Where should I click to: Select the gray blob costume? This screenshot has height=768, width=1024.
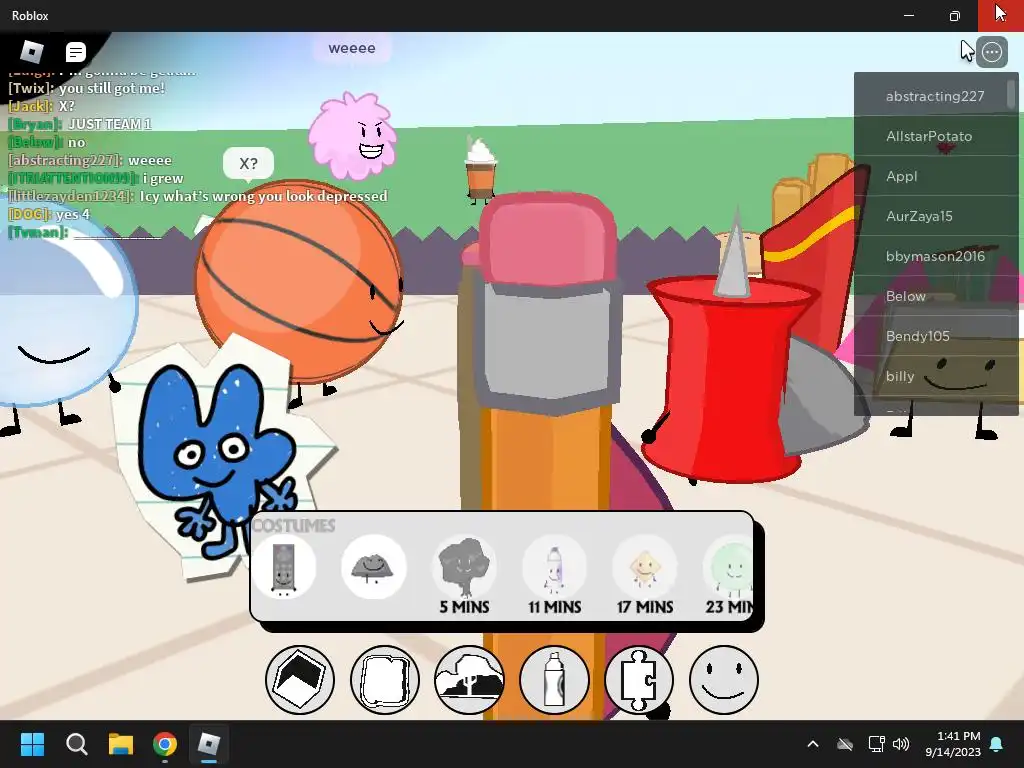pos(374,567)
